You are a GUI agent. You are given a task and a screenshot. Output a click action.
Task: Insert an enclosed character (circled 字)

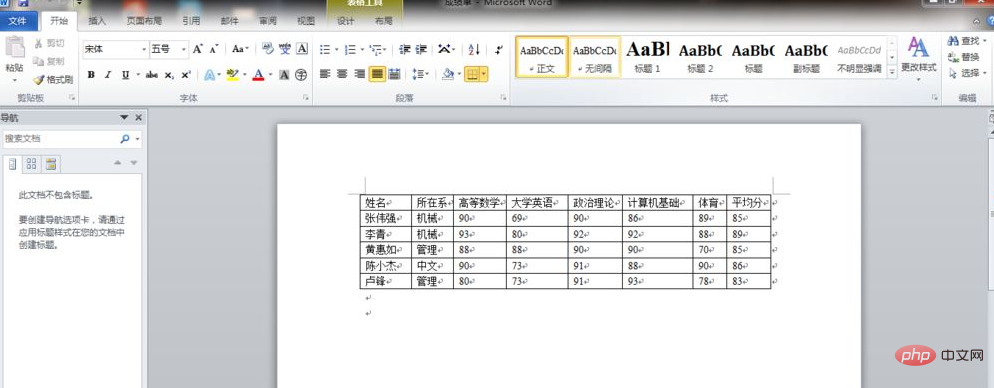301,75
